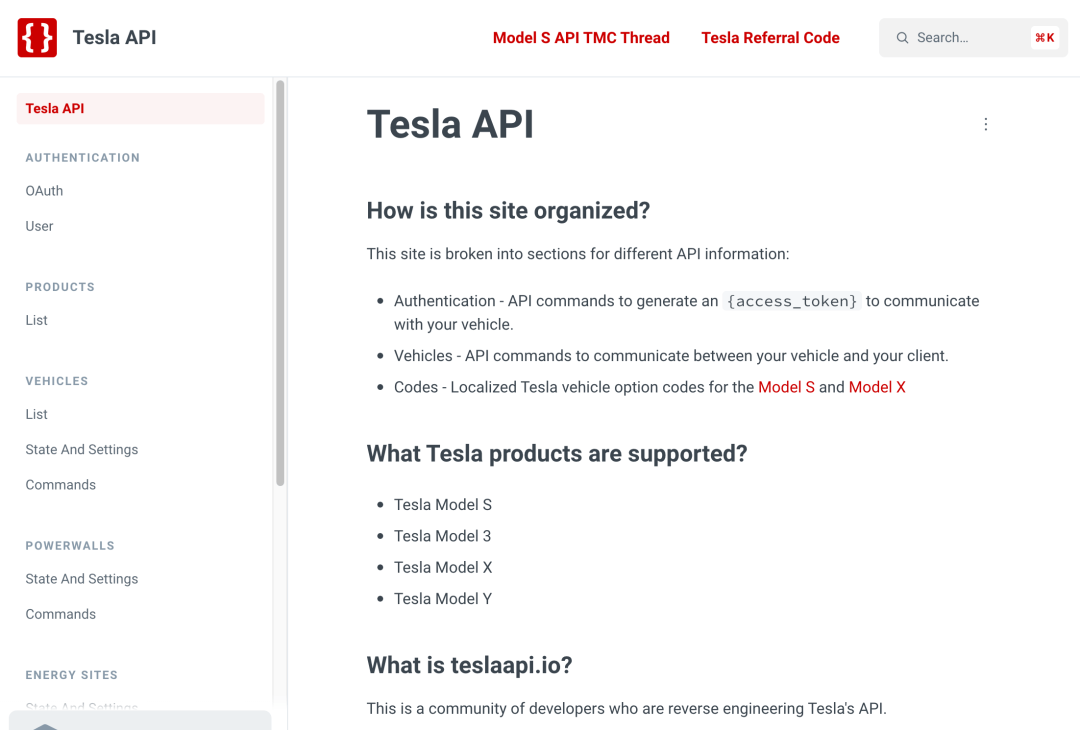The width and height of the screenshot is (1080, 730).
Task: Click the {access_token} code snippet
Action: tap(792, 301)
